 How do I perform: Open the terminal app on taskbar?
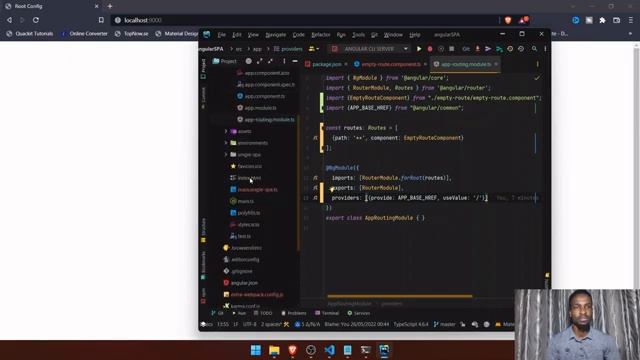[x=366, y=350]
